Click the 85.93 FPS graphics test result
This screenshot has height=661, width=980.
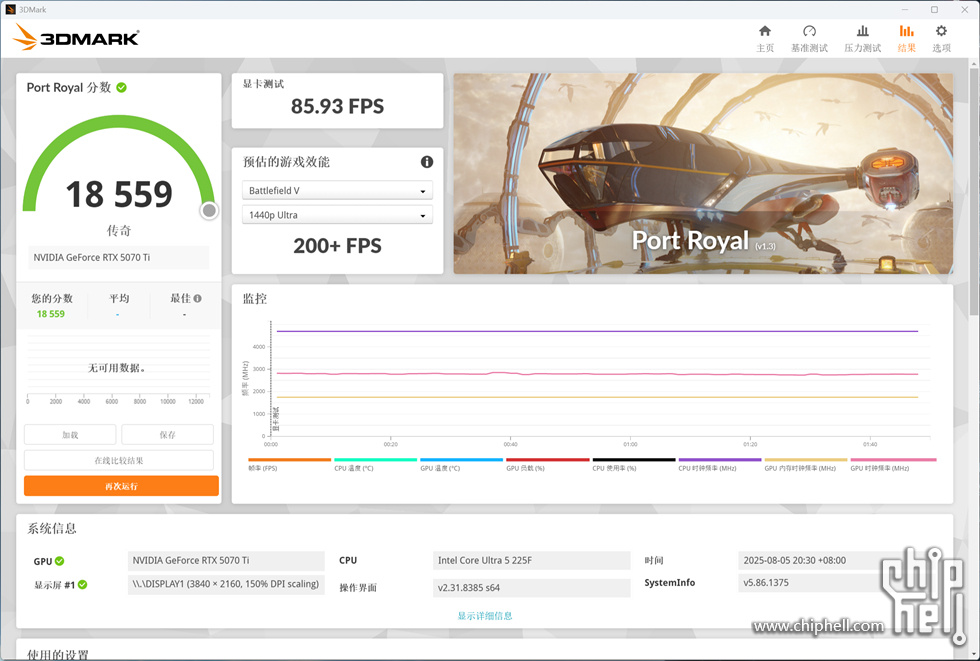click(338, 106)
